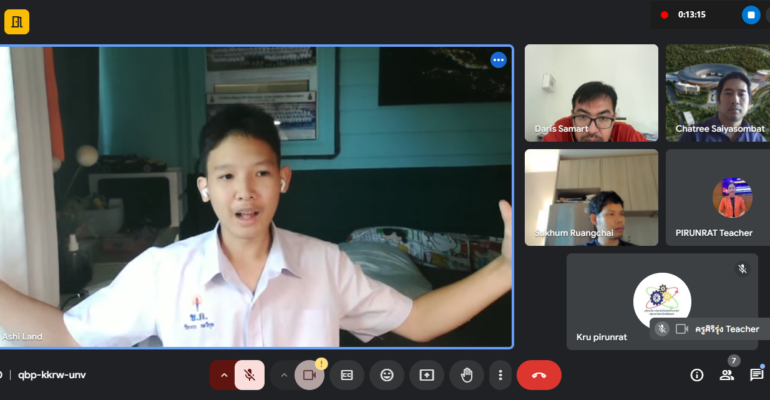Show the participants list
This screenshot has width=770, height=400.
[x=727, y=375]
